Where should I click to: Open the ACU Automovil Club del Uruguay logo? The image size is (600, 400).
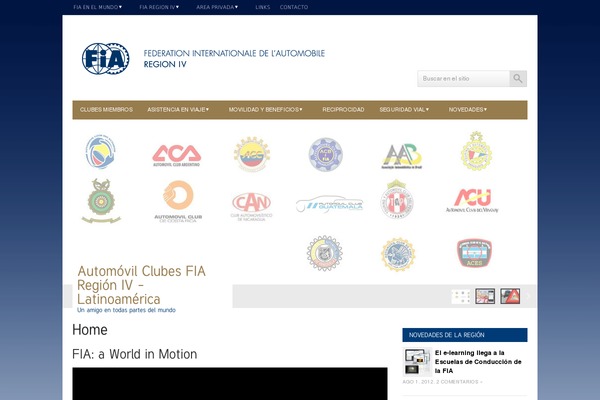click(x=472, y=200)
